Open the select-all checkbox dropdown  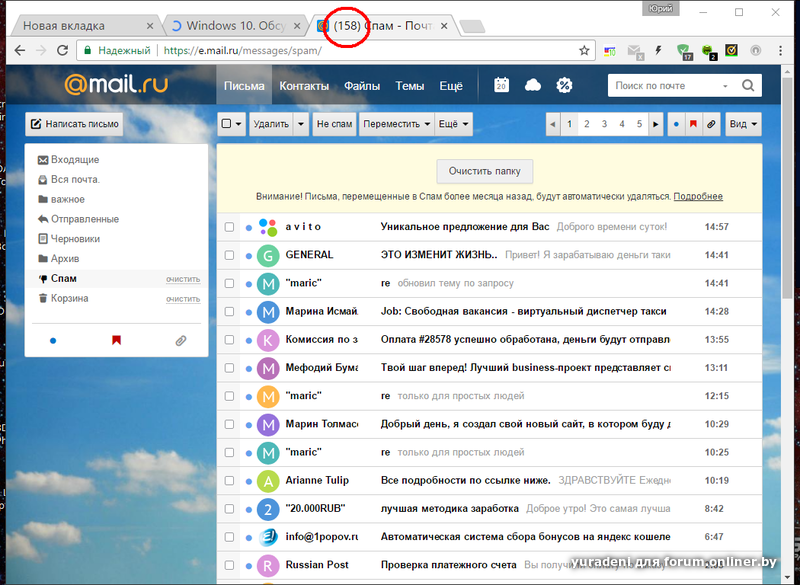(x=232, y=124)
